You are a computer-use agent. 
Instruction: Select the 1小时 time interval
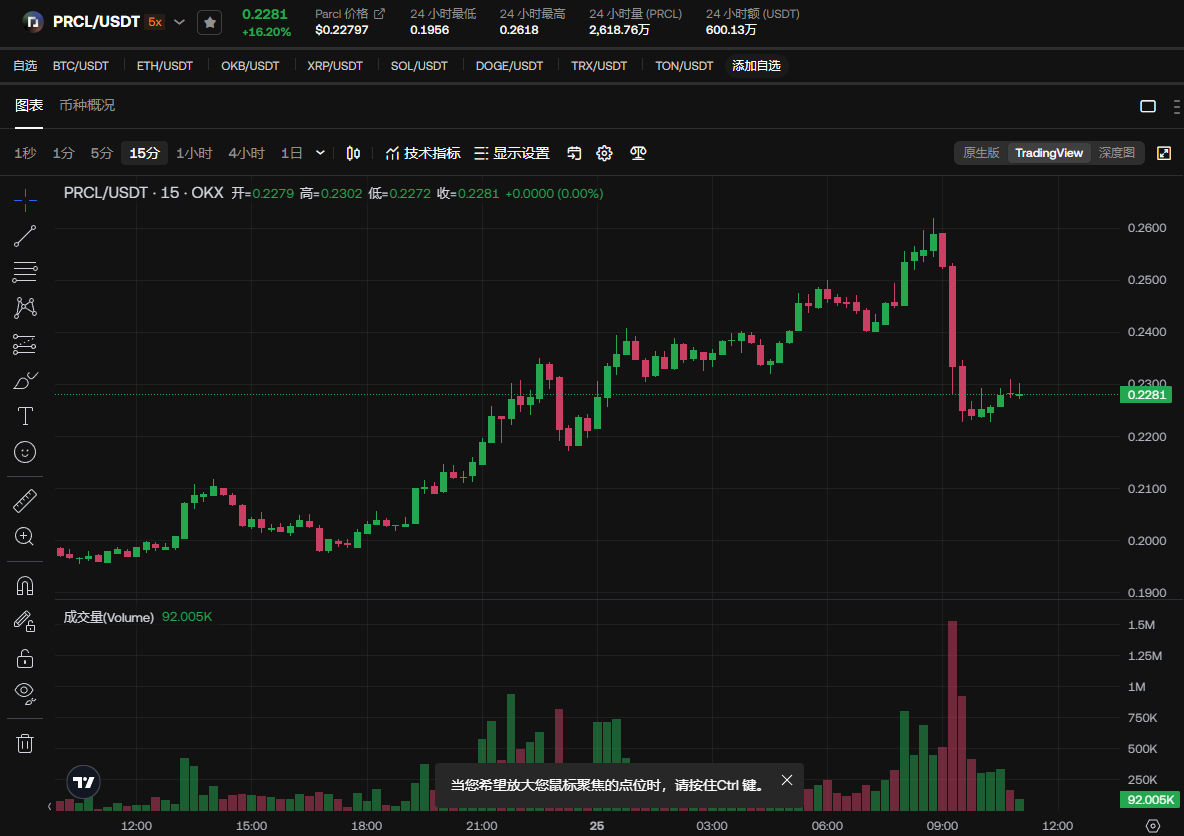pyautogui.click(x=194, y=153)
